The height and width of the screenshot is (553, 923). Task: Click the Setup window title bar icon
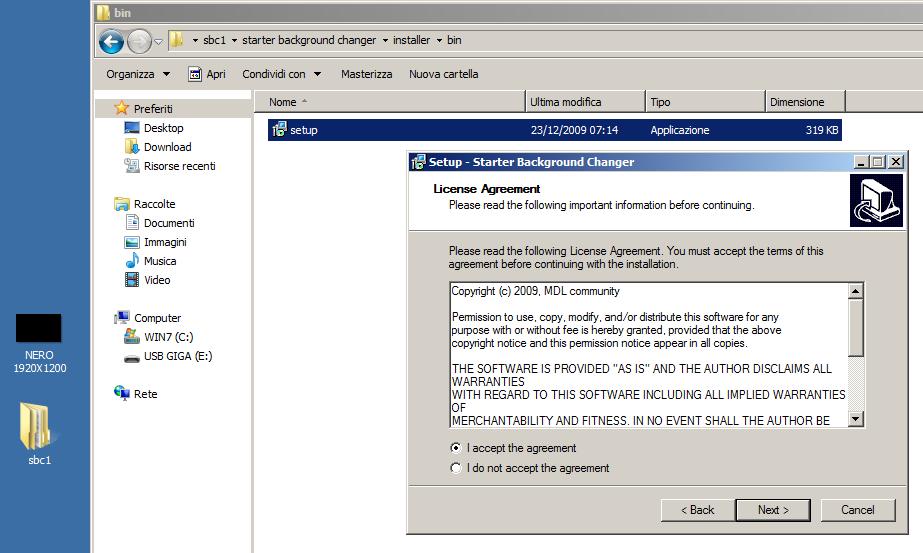[x=418, y=162]
